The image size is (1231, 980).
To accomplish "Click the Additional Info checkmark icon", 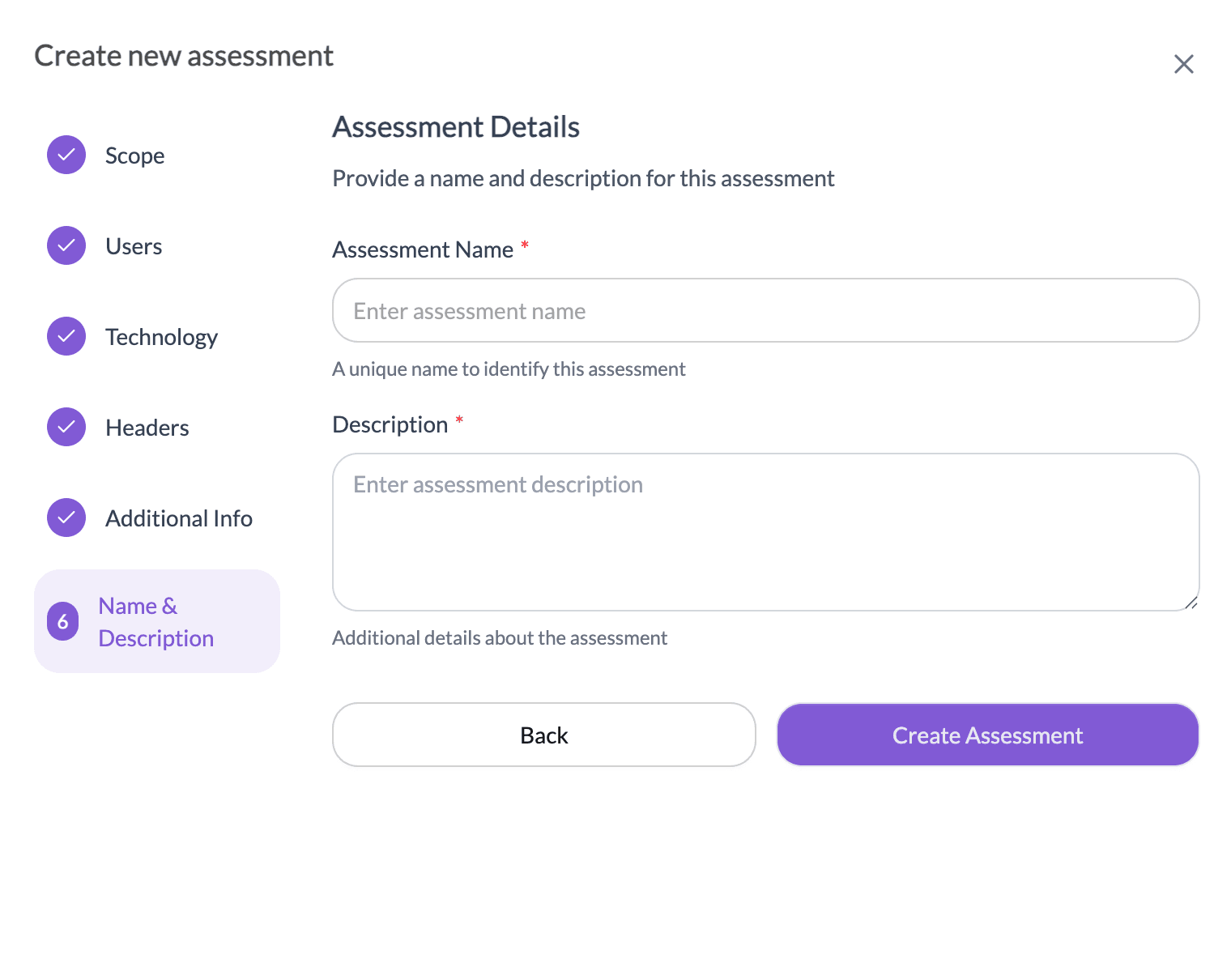I will point(66,518).
